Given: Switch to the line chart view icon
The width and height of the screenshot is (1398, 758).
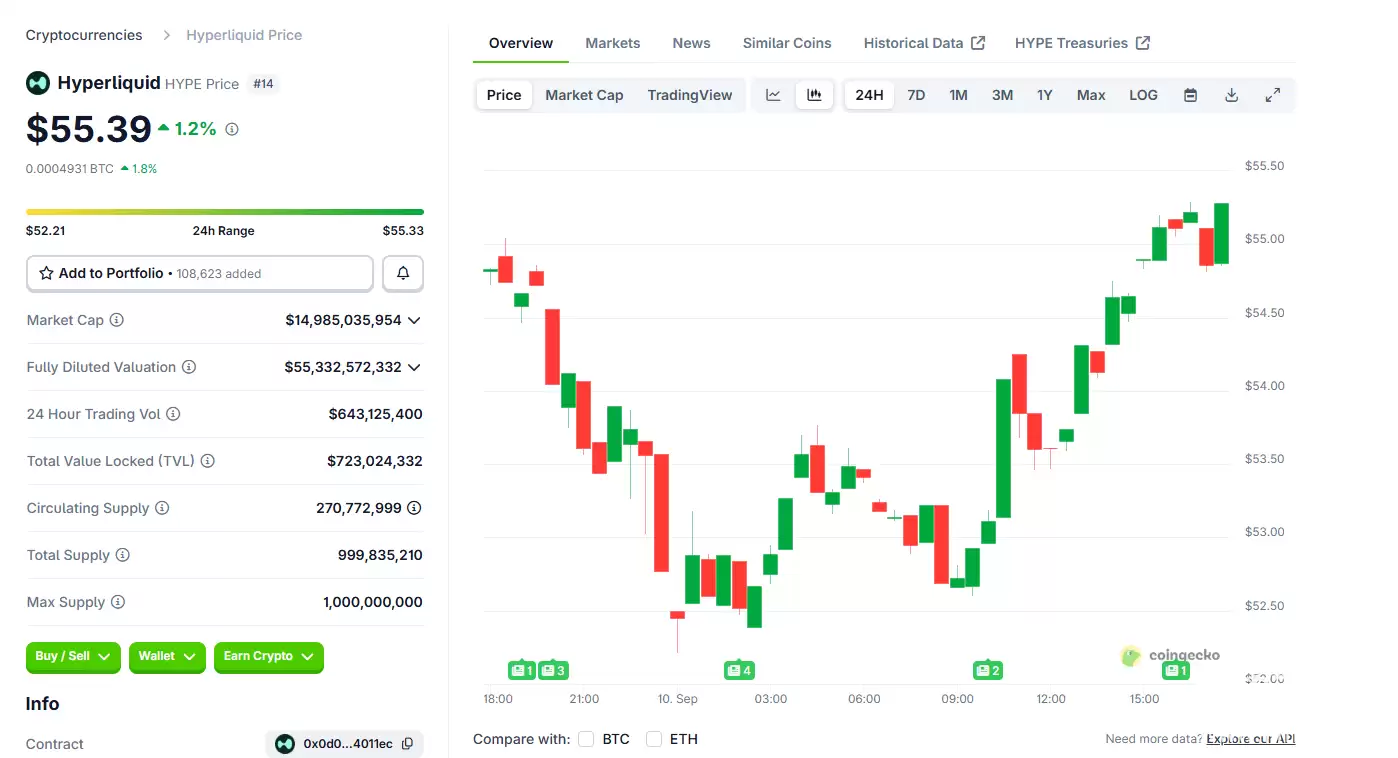Looking at the screenshot, I should point(773,95).
